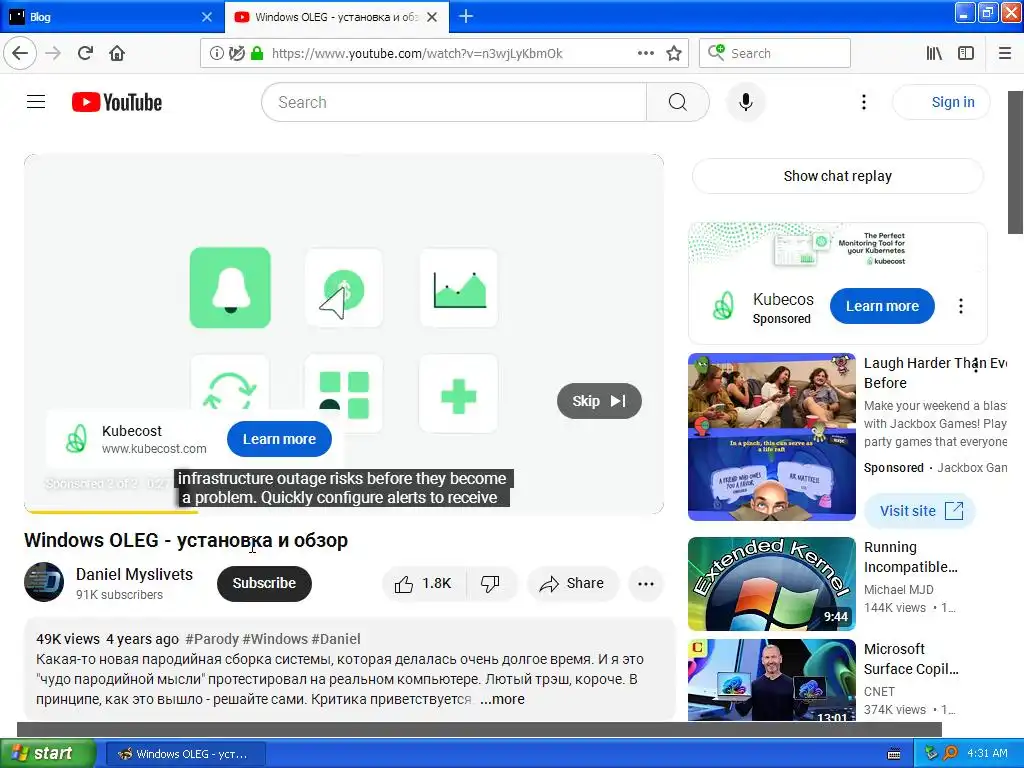Focus the Firefox toolbar Search box
This screenshot has width=1024, height=768.
(775, 53)
